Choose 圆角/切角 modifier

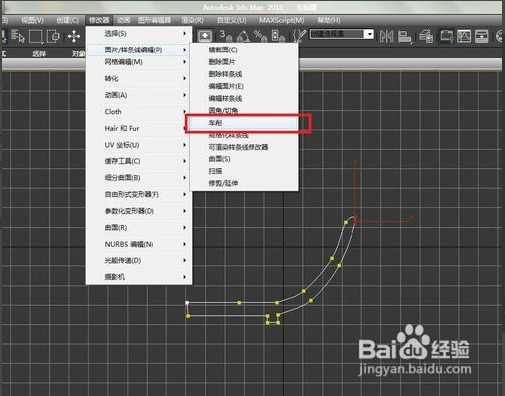point(244,110)
